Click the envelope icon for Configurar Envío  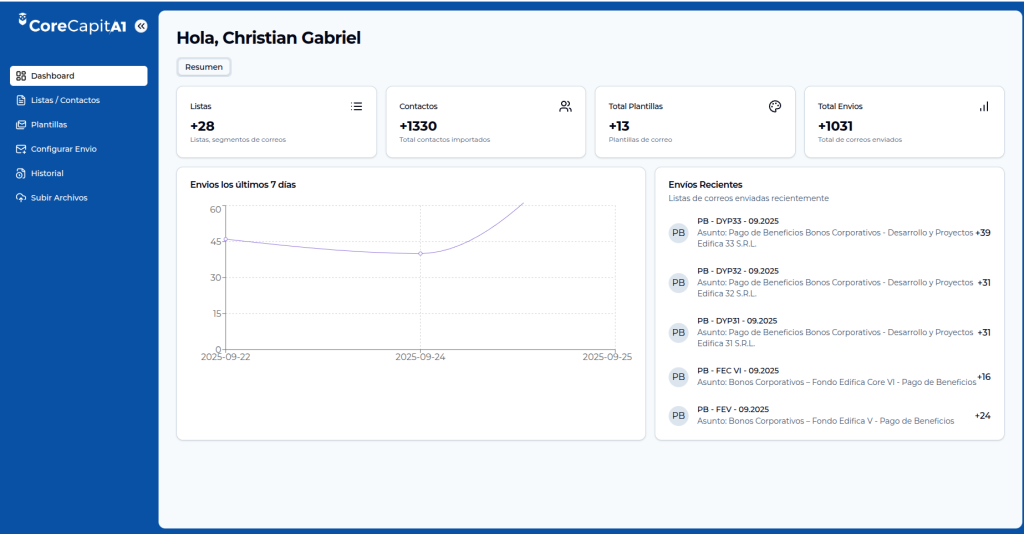21,149
